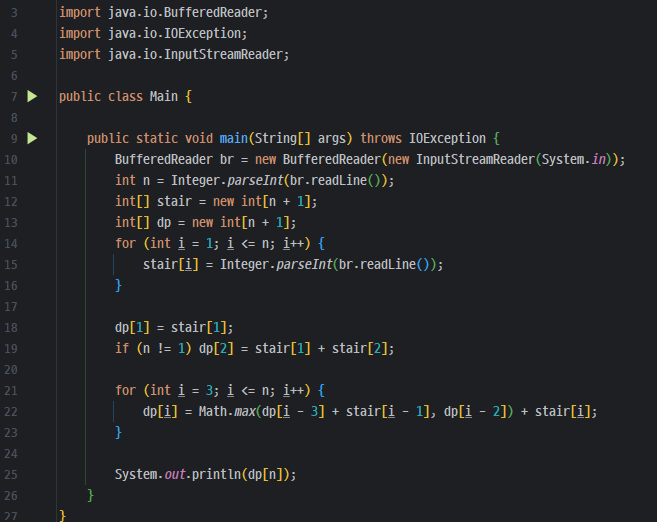The height and width of the screenshot is (522, 657).
Task: Click 'System.out.println(dp[n]);' statement
Action: 205,474
